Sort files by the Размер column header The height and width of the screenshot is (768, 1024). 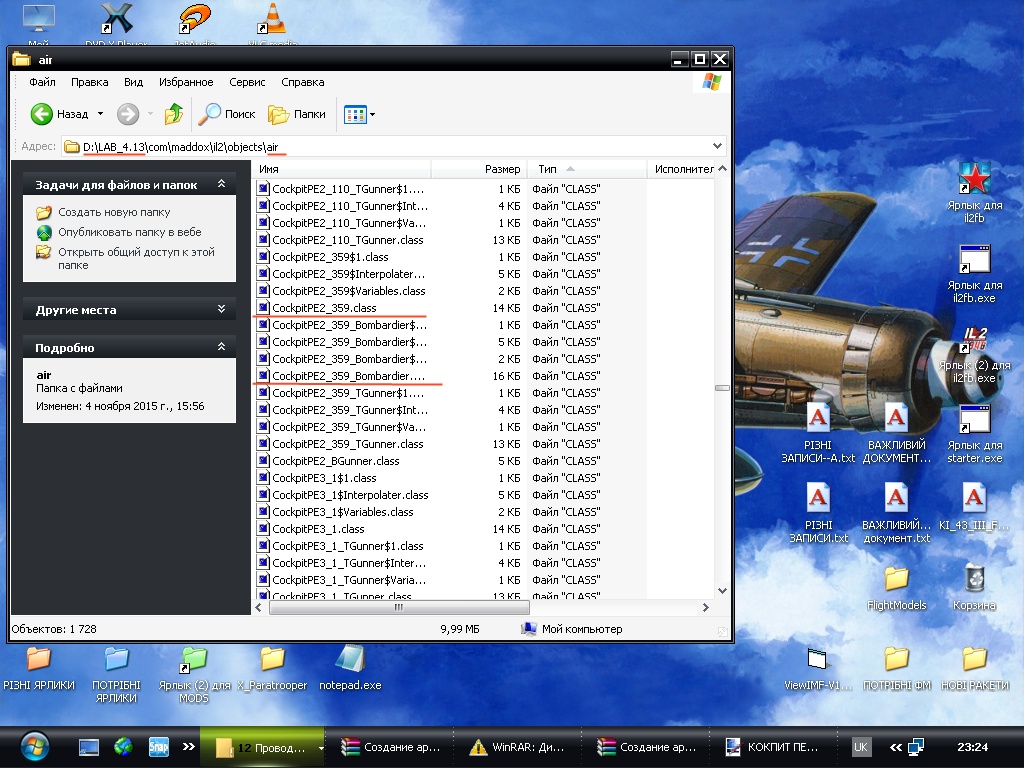[502, 170]
